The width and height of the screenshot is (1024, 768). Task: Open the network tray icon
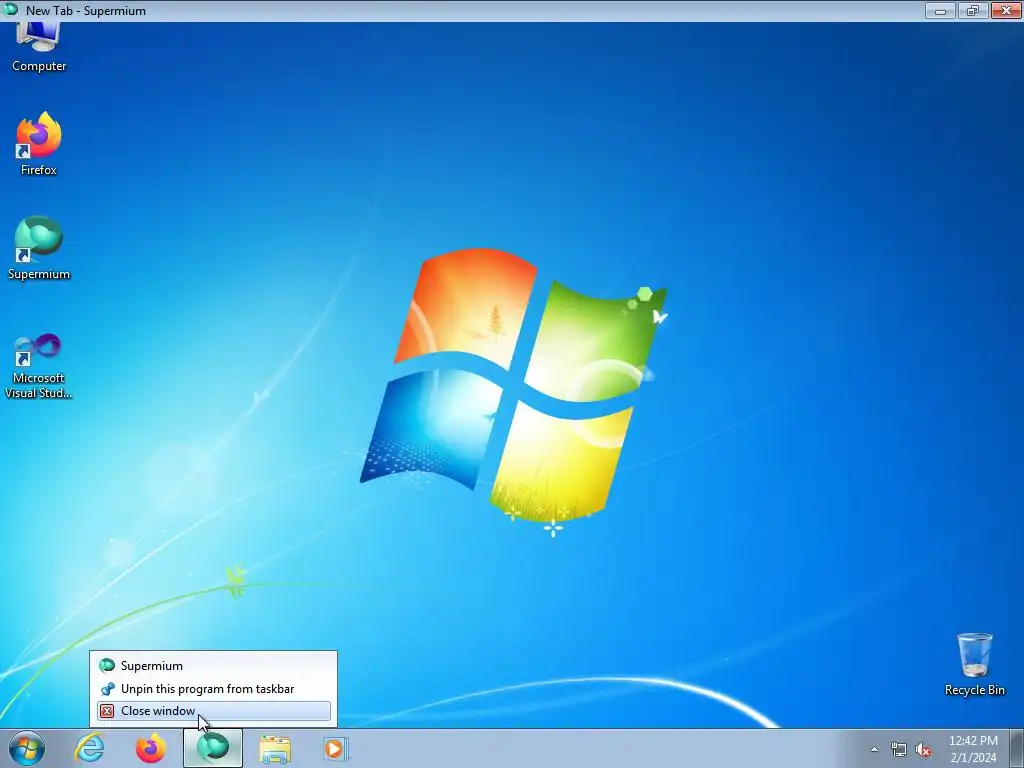tap(899, 749)
